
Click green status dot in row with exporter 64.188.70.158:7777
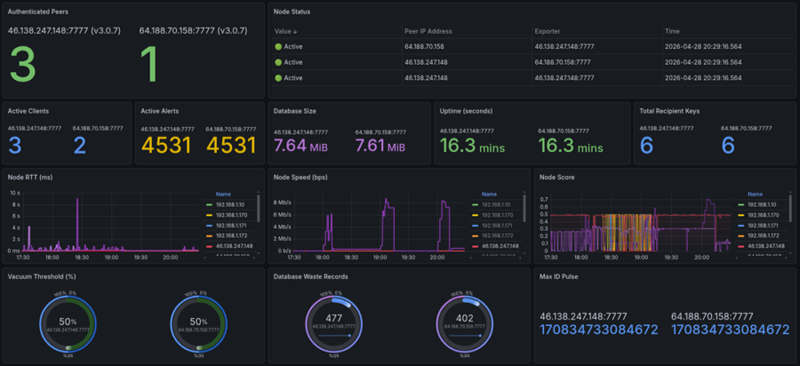278,62
